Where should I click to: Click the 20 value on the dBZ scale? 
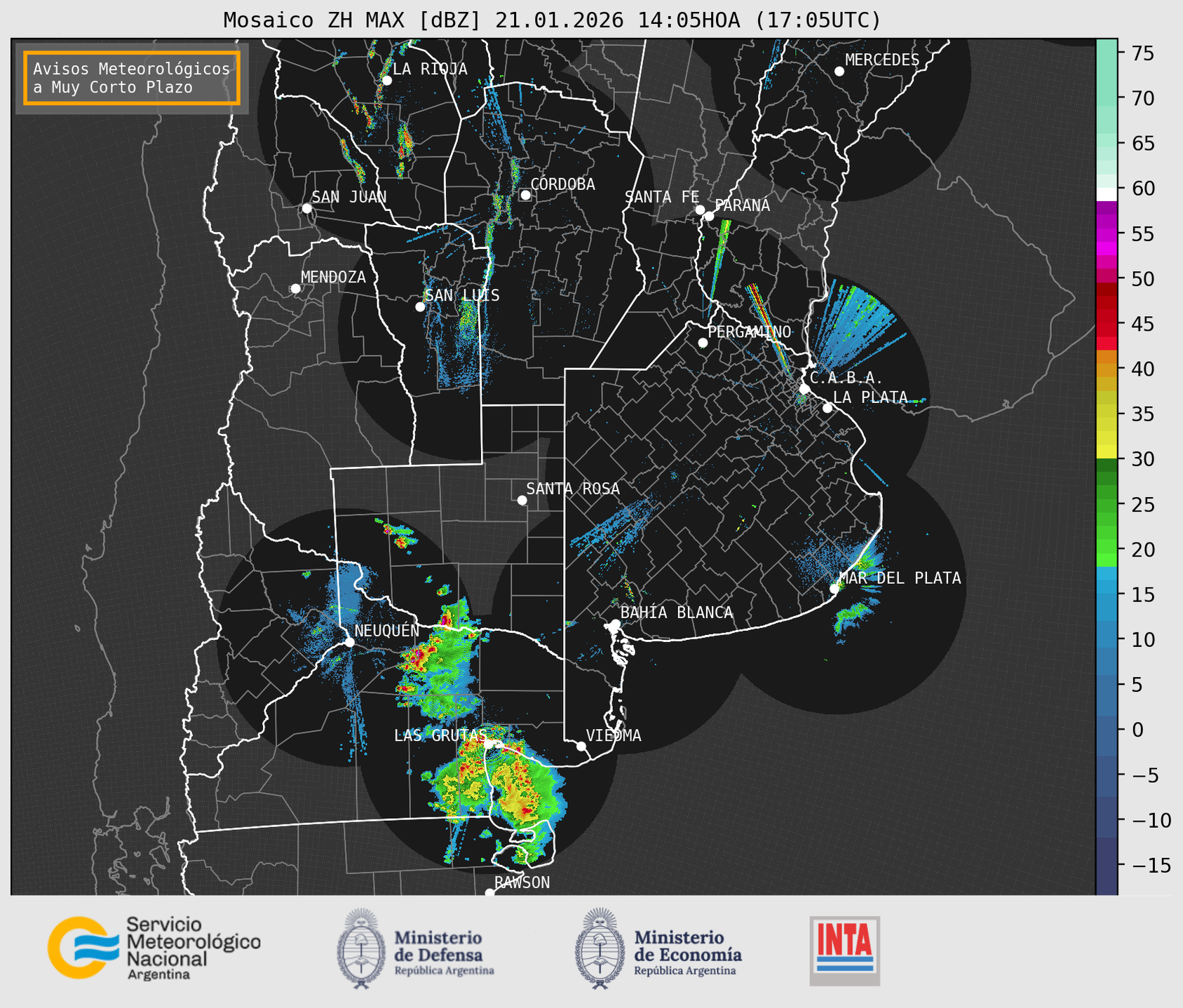click(x=1143, y=550)
